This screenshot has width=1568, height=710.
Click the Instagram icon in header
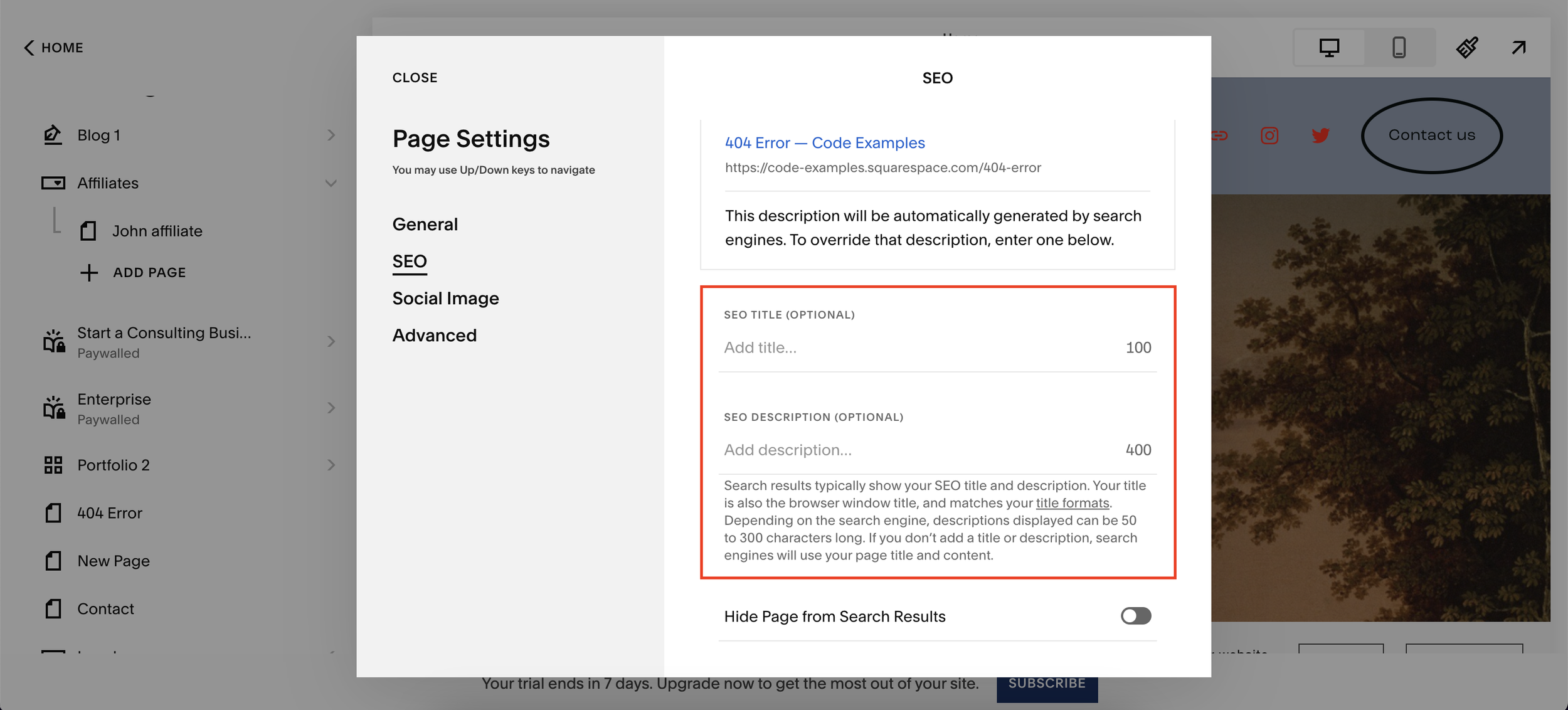point(1269,135)
